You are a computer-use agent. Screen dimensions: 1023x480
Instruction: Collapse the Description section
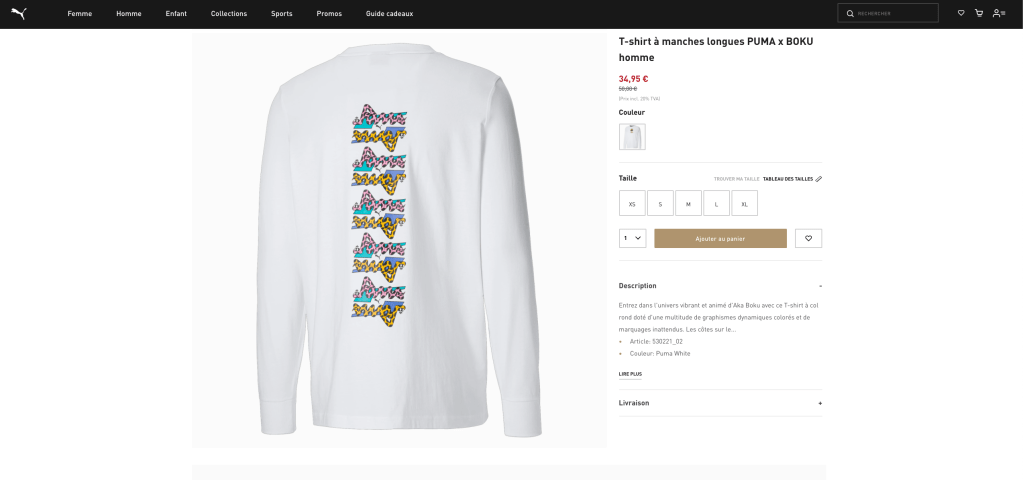(x=820, y=286)
